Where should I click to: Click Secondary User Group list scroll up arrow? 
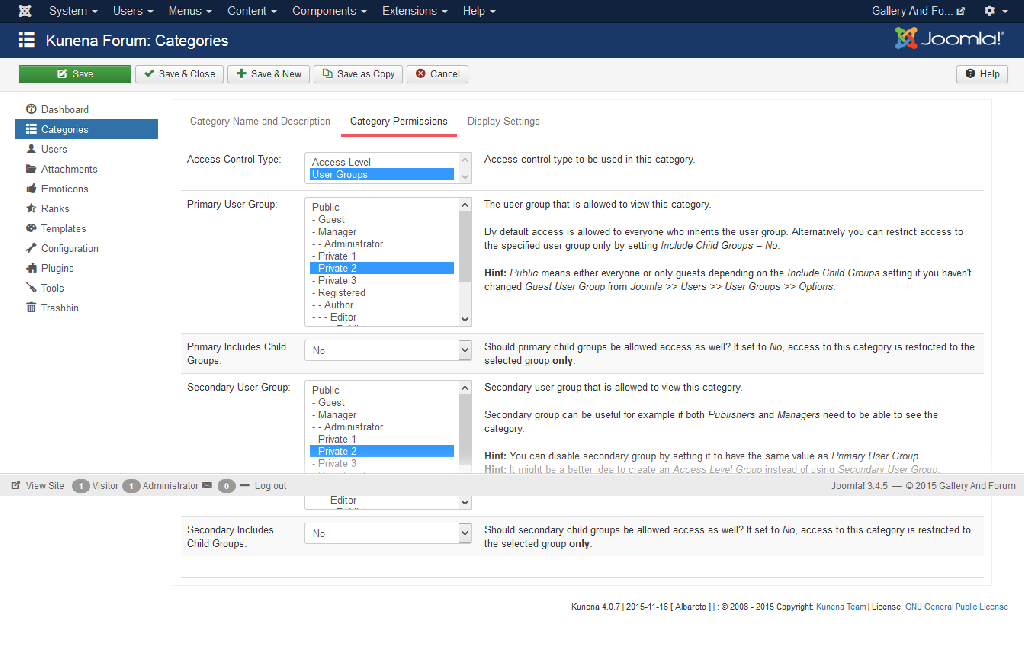[465, 388]
